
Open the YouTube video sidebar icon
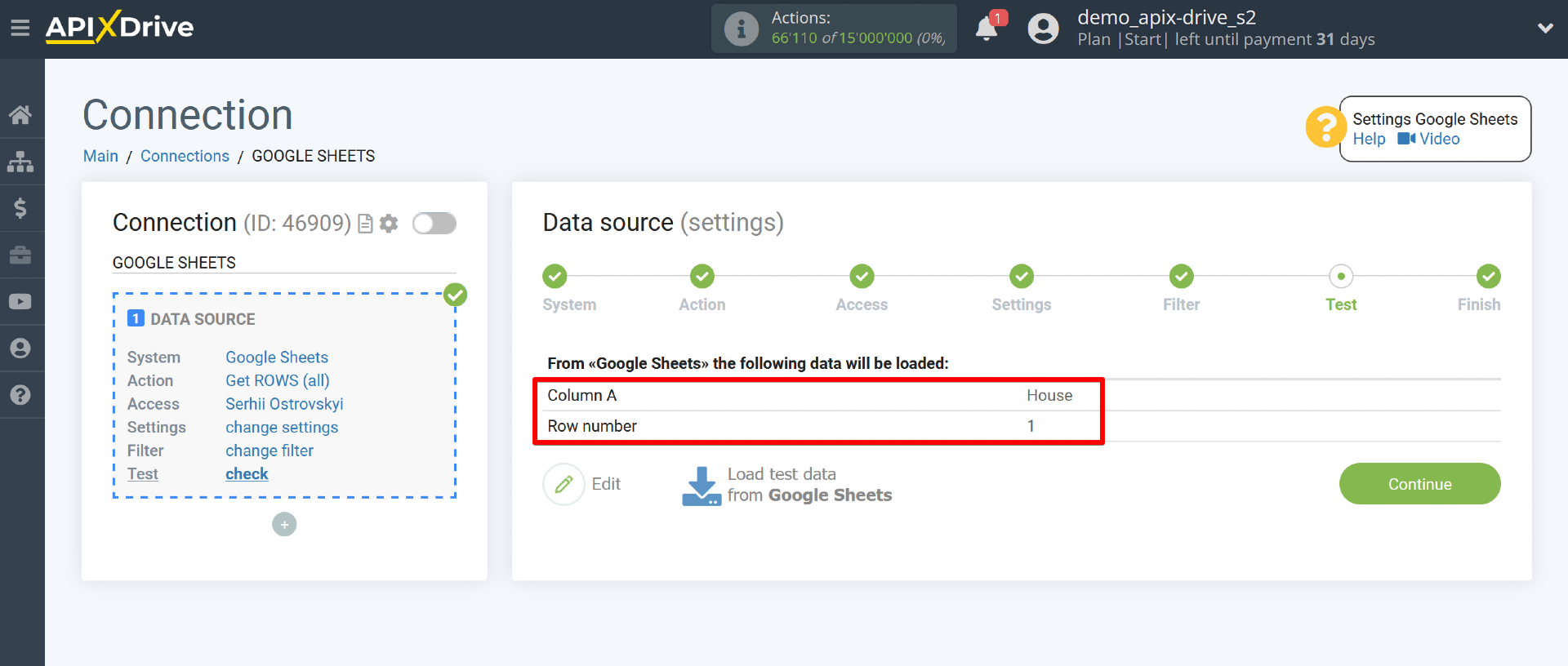tap(20, 302)
